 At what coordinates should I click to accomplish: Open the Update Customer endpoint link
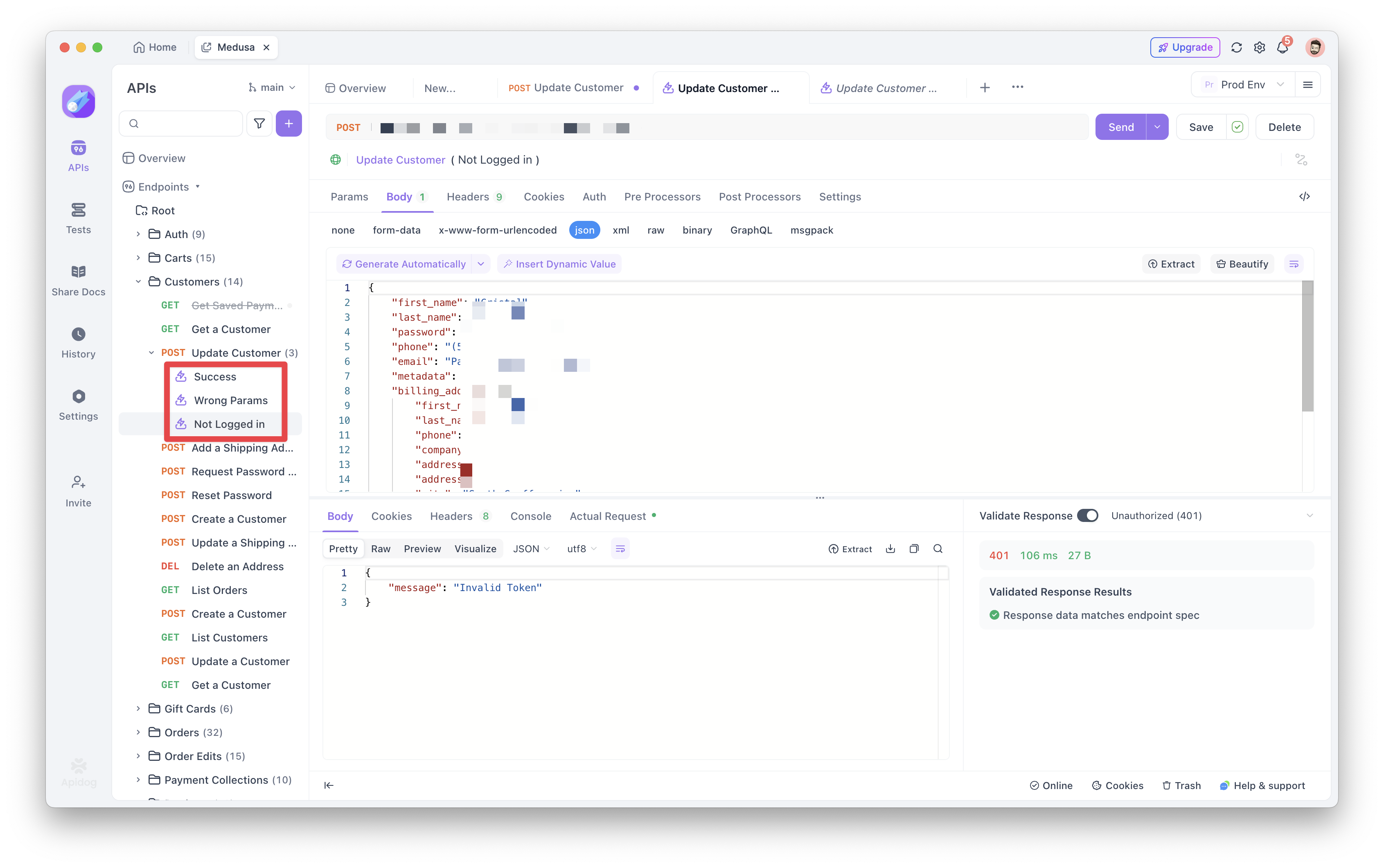pyautogui.click(x=400, y=160)
